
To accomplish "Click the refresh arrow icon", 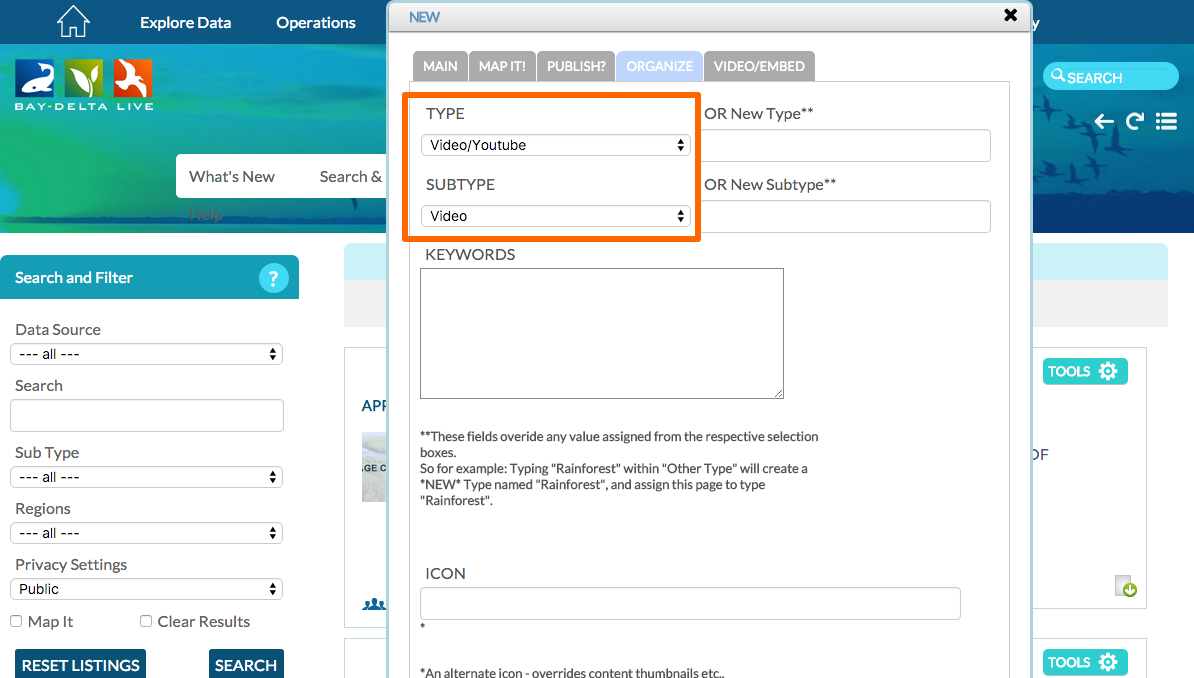I will coord(1134,121).
